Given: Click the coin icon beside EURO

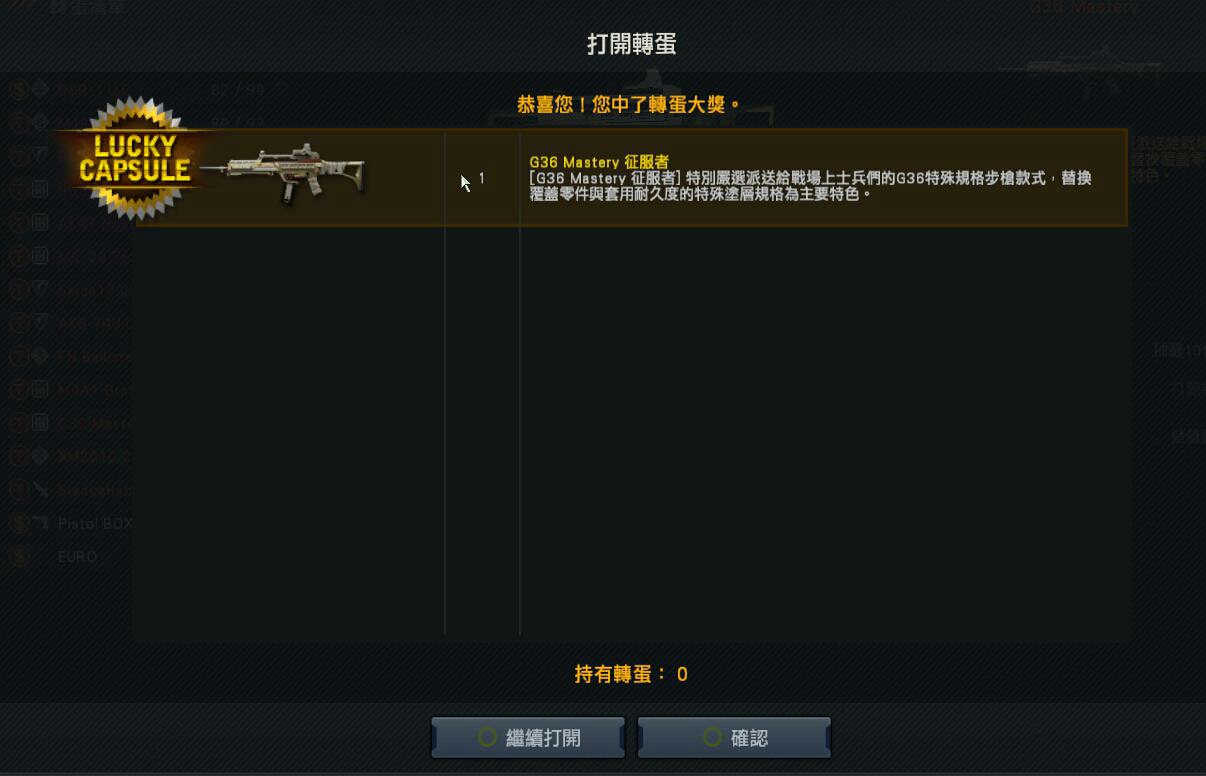Looking at the screenshot, I should (x=19, y=557).
